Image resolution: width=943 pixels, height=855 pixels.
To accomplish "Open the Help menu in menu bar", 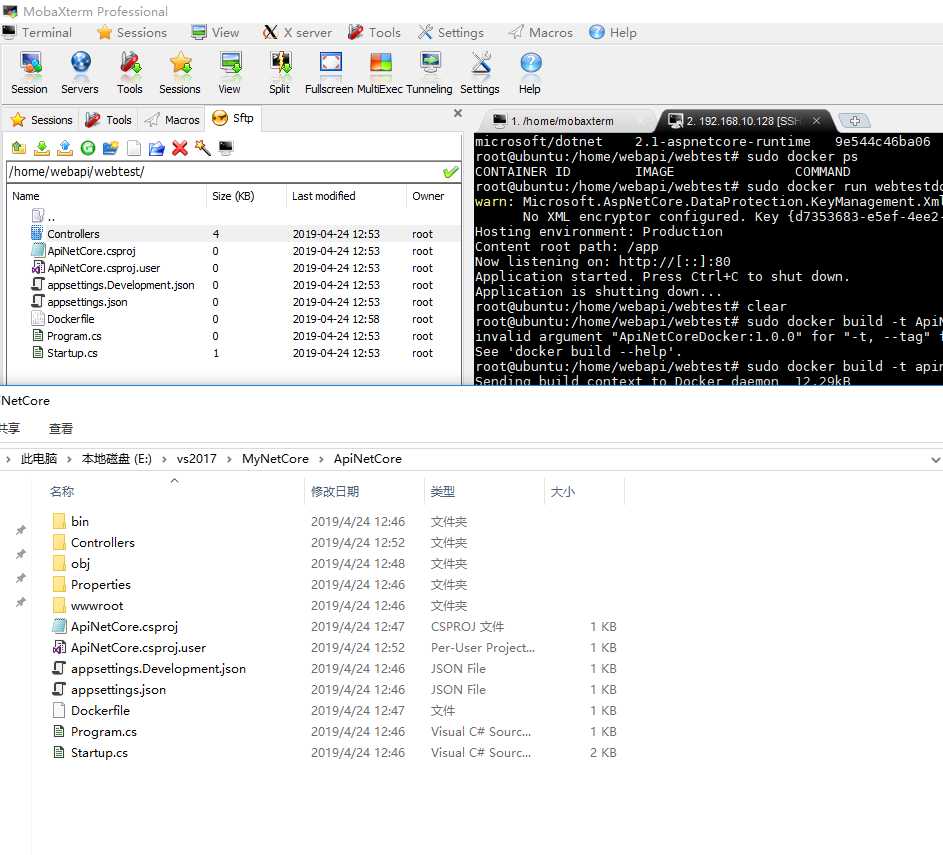I will pyautogui.click(x=613, y=32).
